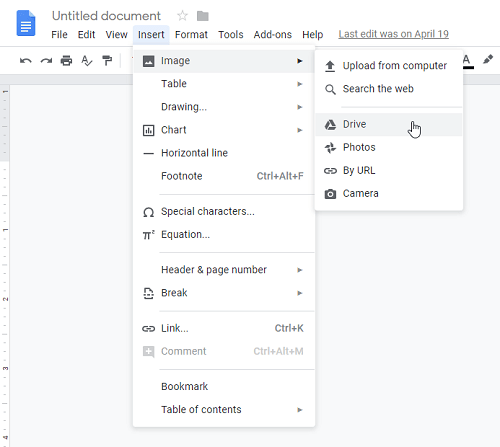Expand the Drawing submenu arrow
This screenshot has width=500, height=447.
(300, 107)
